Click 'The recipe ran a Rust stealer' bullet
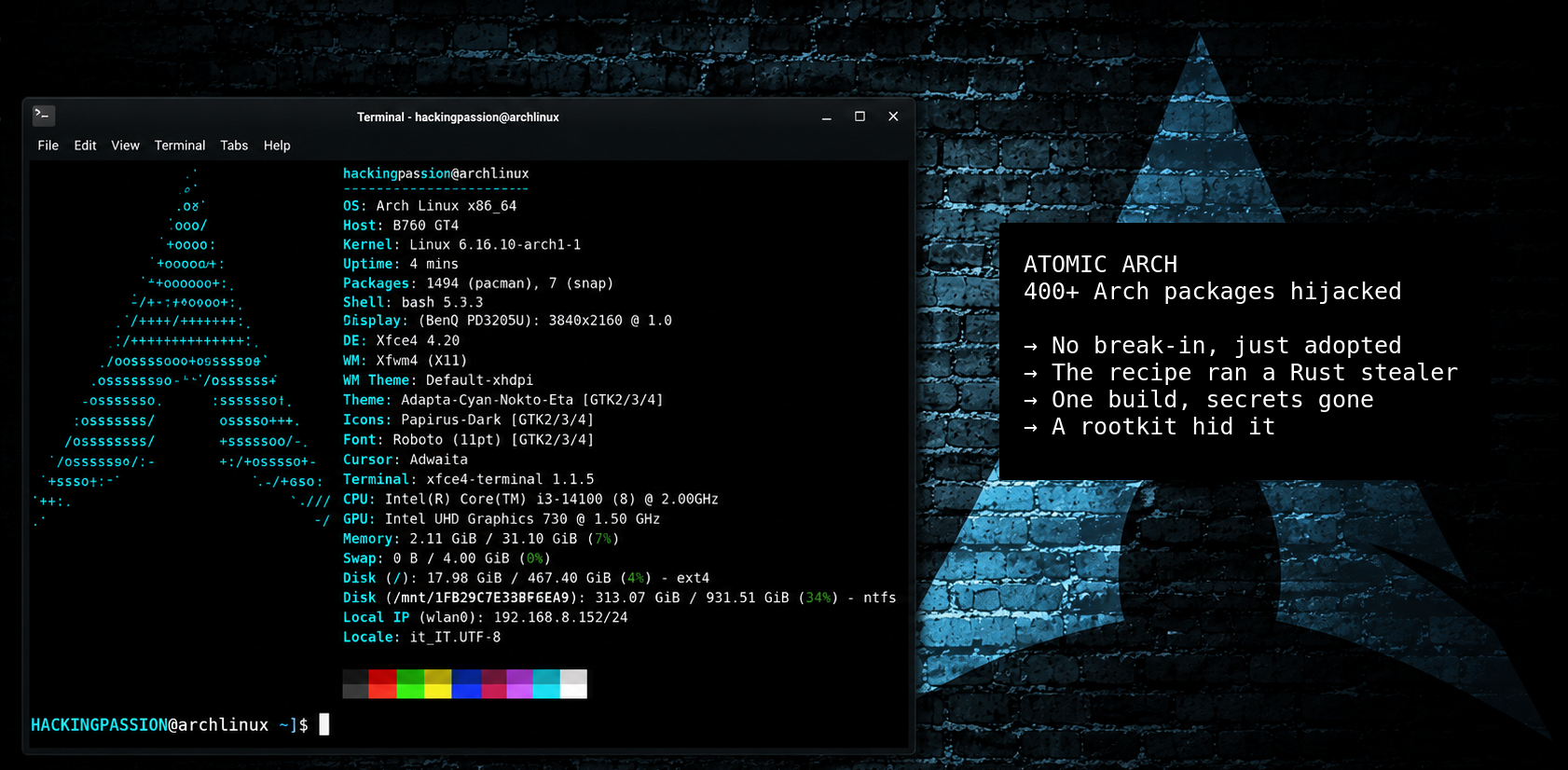Image resolution: width=1568 pixels, height=770 pixels. click(x=1240, y=373)
